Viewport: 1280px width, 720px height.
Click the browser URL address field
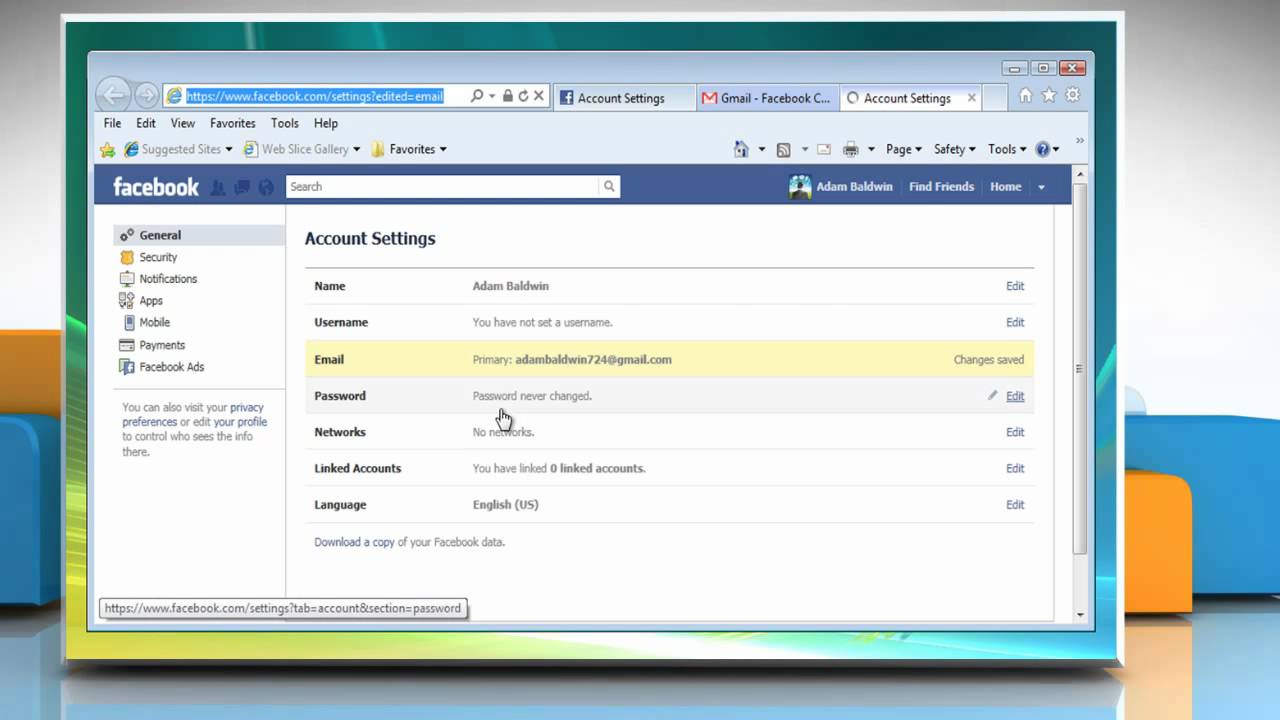315,96
